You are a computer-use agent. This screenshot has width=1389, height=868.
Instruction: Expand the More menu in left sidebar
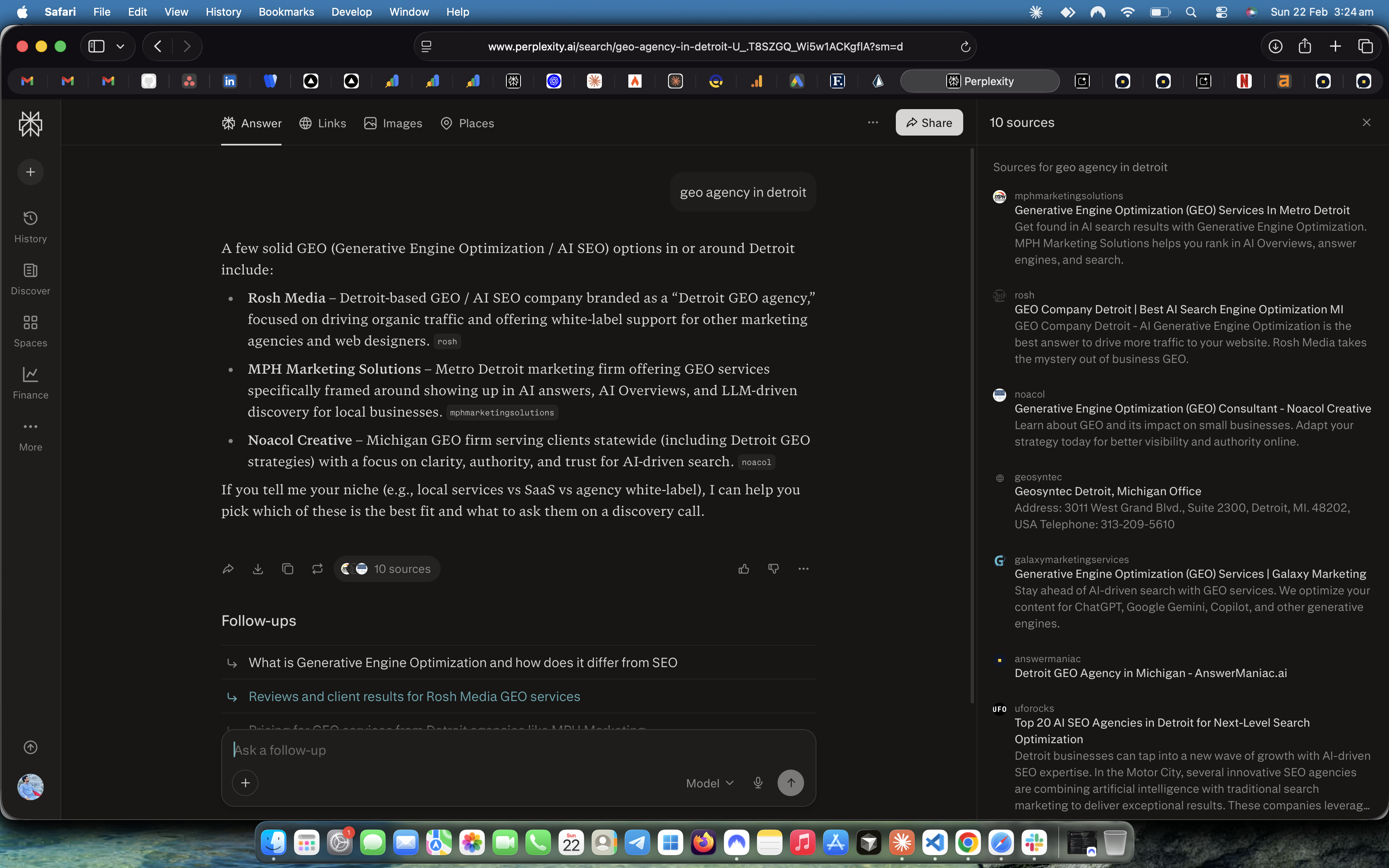point(31,435)
